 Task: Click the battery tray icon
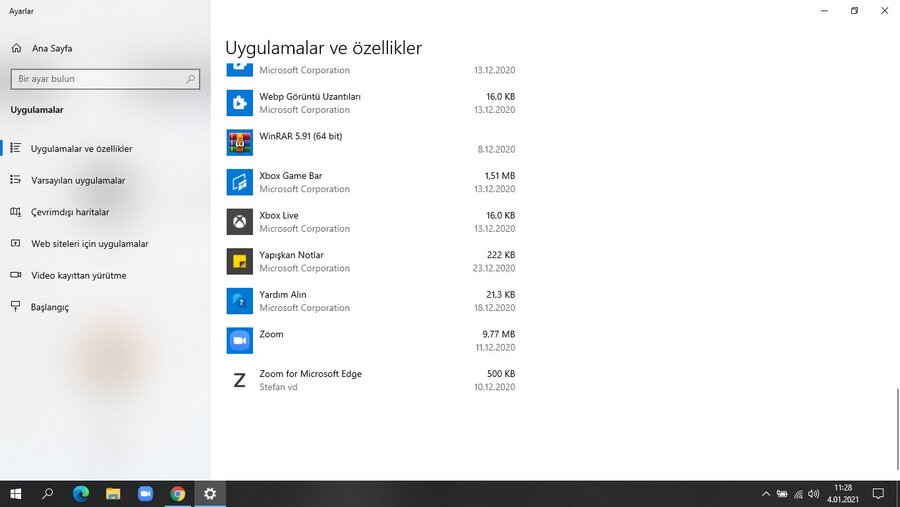(782, 494)
